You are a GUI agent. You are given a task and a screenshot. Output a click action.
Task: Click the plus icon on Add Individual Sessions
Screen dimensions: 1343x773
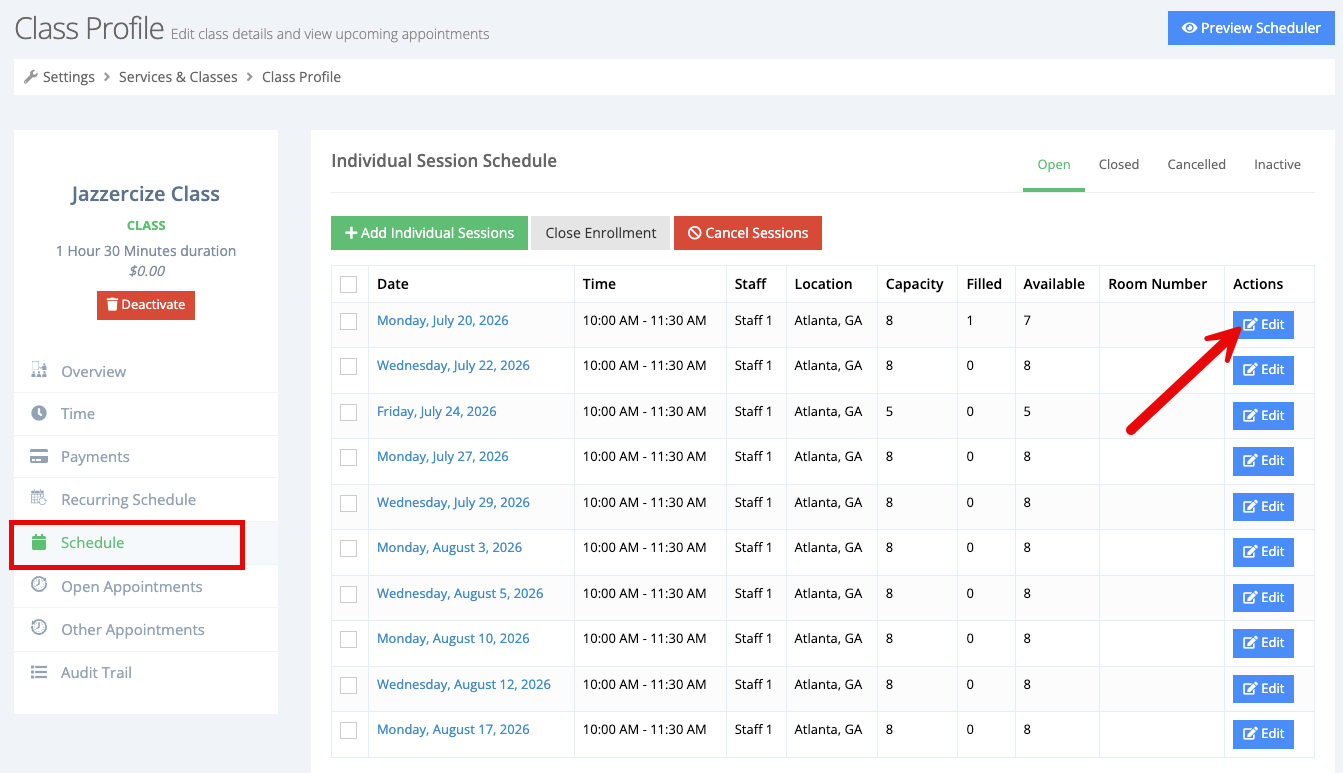tap(351, 233)
